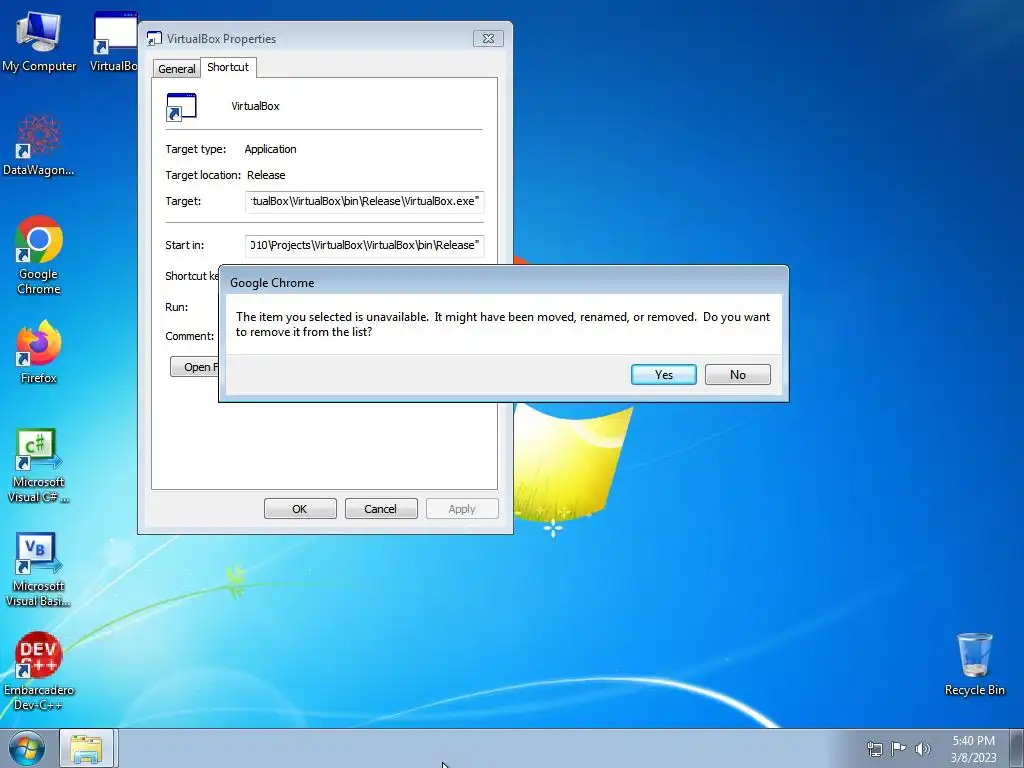This screenshot has width=1024, height=768.
Task: Confirm Properties with the OK button
Action: click(300, 509)
